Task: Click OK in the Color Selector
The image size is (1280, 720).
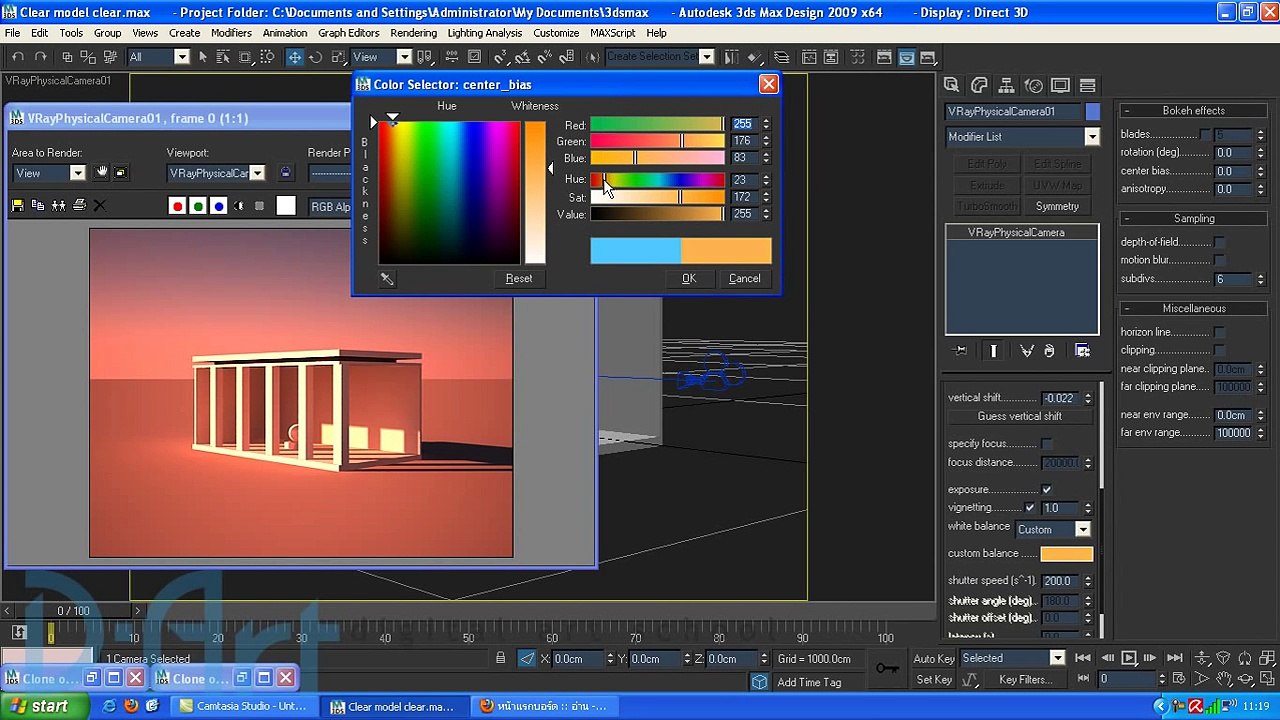Action: pyautogui.click(x=689, y=279)
